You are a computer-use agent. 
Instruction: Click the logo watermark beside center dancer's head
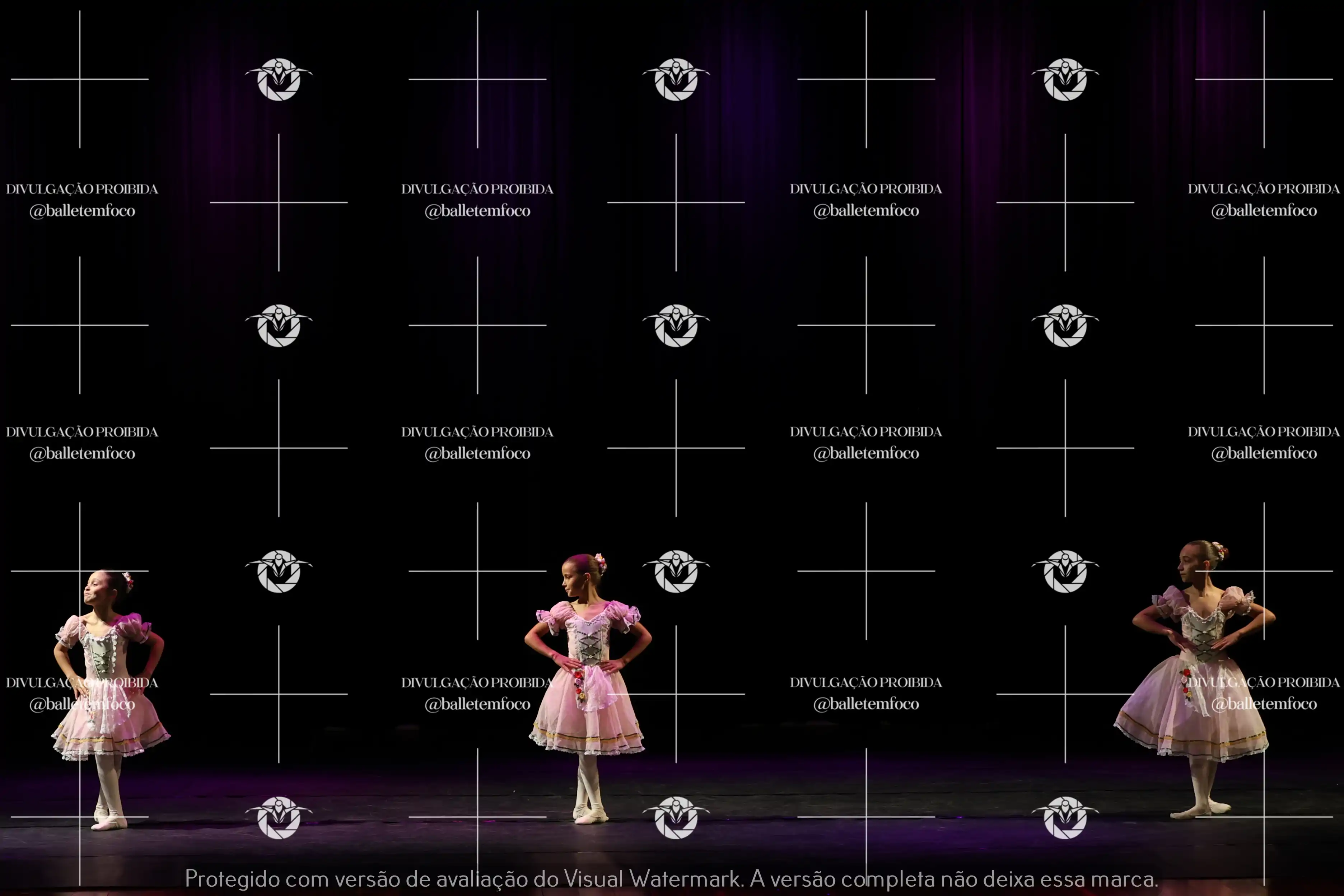676,571
